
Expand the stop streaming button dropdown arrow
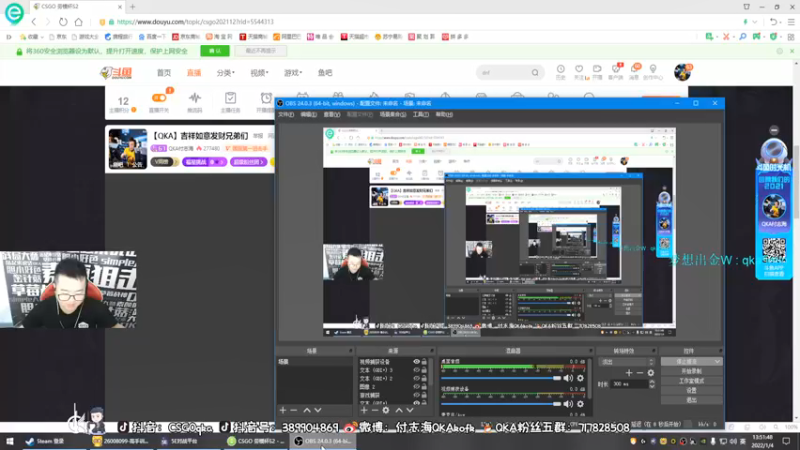(717, 361)
